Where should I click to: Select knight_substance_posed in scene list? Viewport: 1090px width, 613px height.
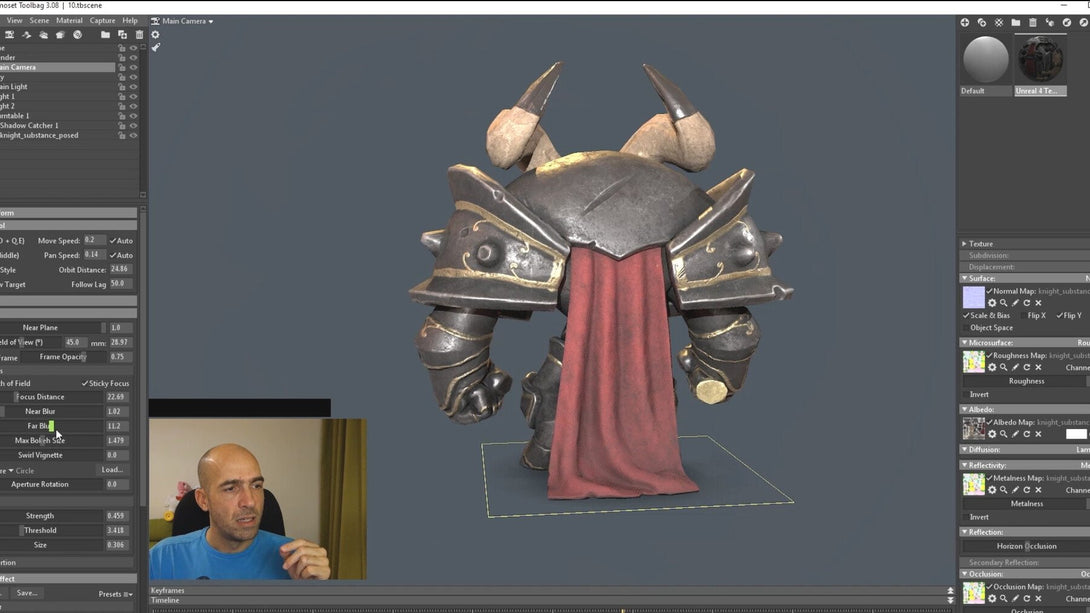39,136
